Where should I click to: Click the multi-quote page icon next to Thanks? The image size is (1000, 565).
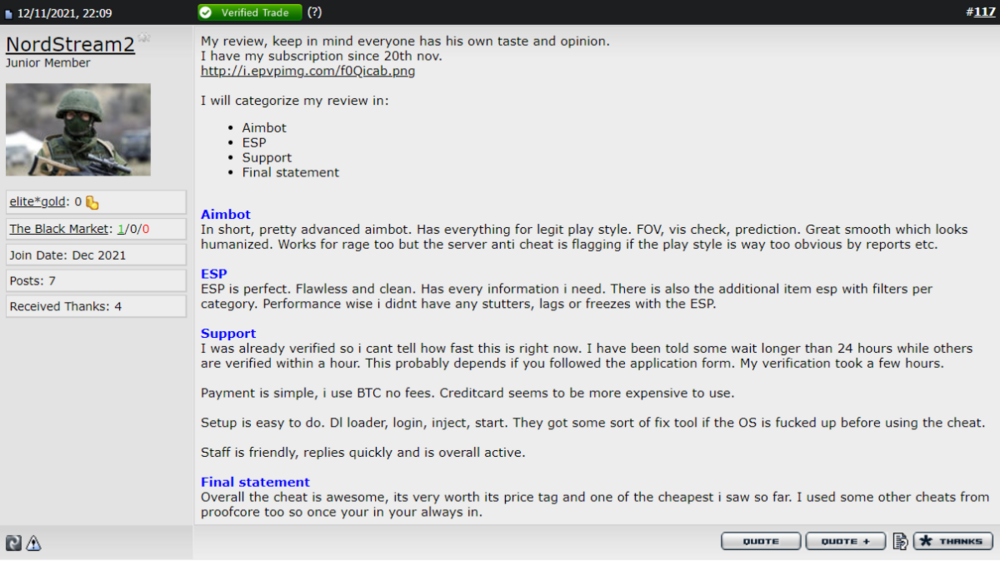pos(900,541)
